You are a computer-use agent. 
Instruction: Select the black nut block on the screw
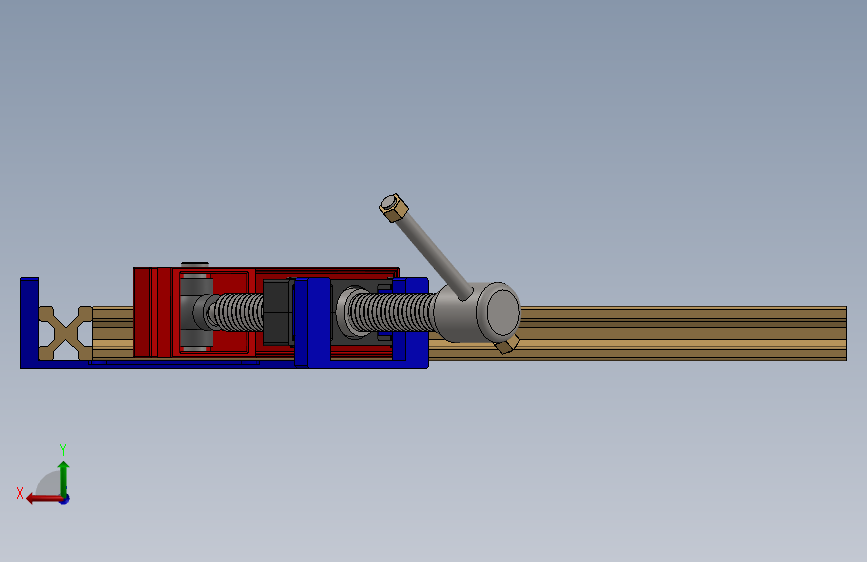[x=278, y=313]
